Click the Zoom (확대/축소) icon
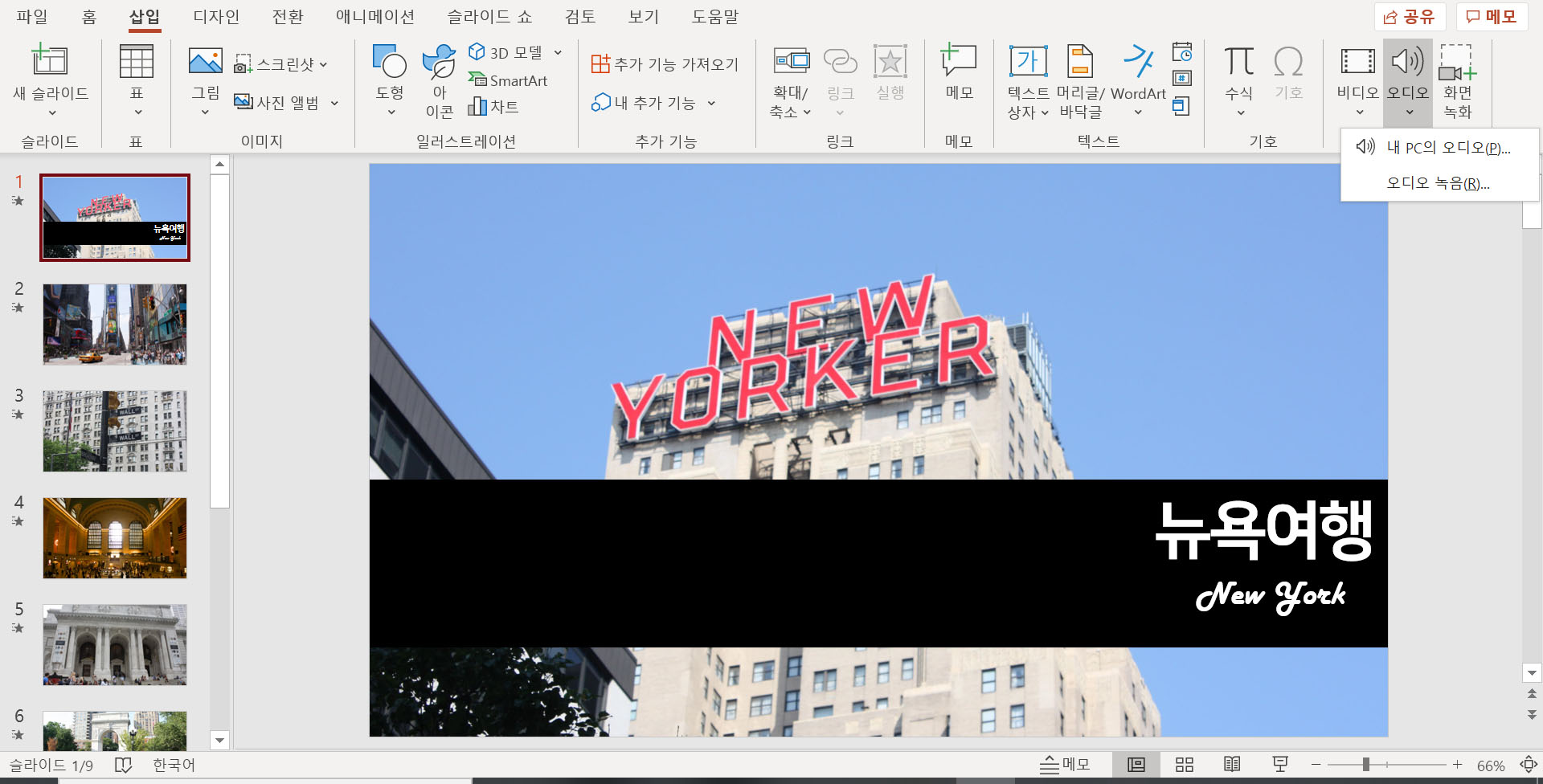The width and height of the screenshot is (1543, 784). pyautogui.click(x=792, y=61)
